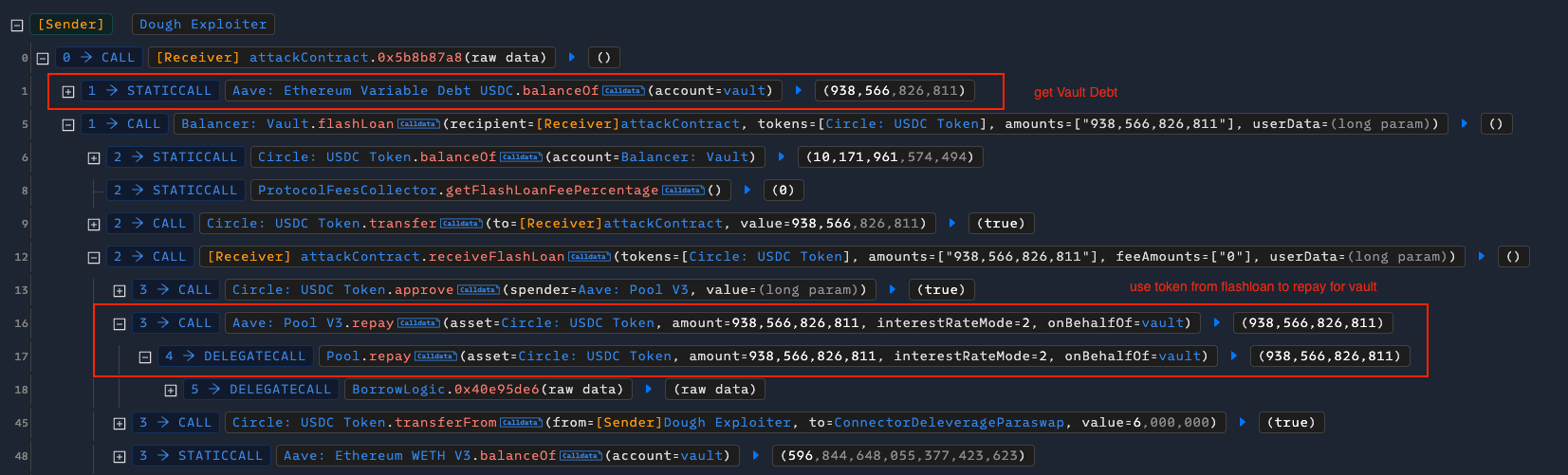
Task: Open Calldata badge on Aave Pool V3.repay
Action: click(x=418, y=323)
